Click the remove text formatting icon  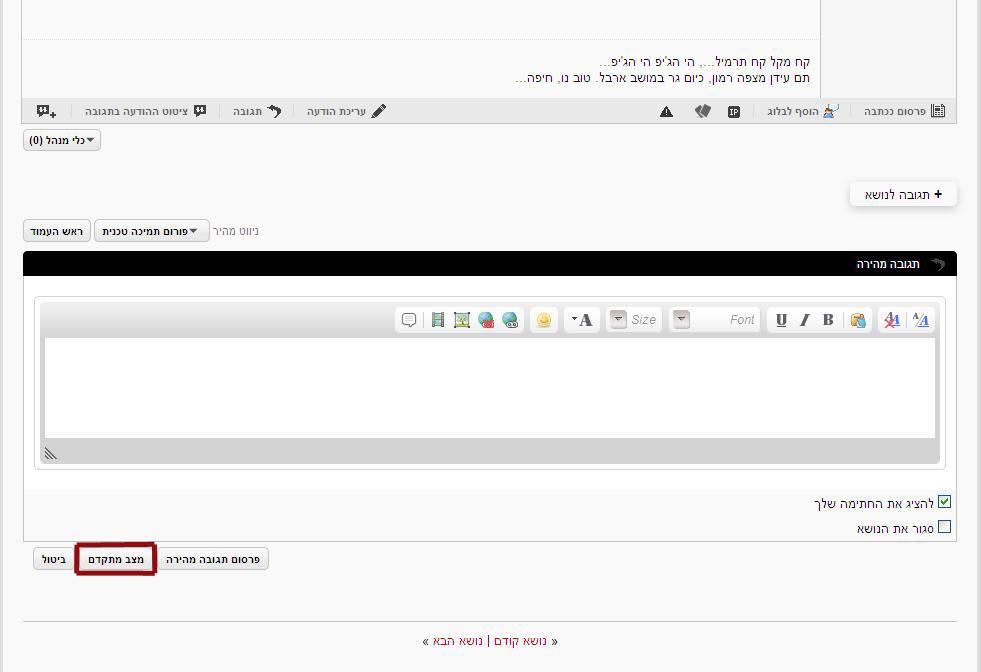click(x=891, y=320)
